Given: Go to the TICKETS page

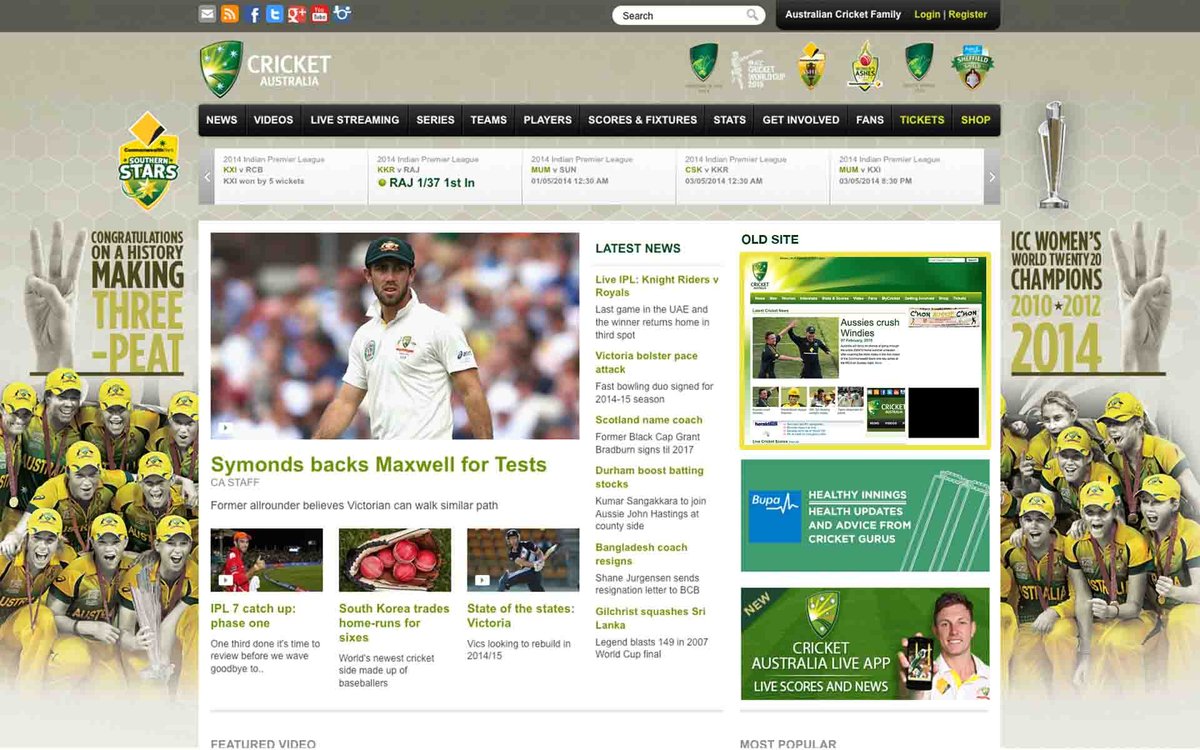Looking at the screenshot, I should tap(922, 120).
